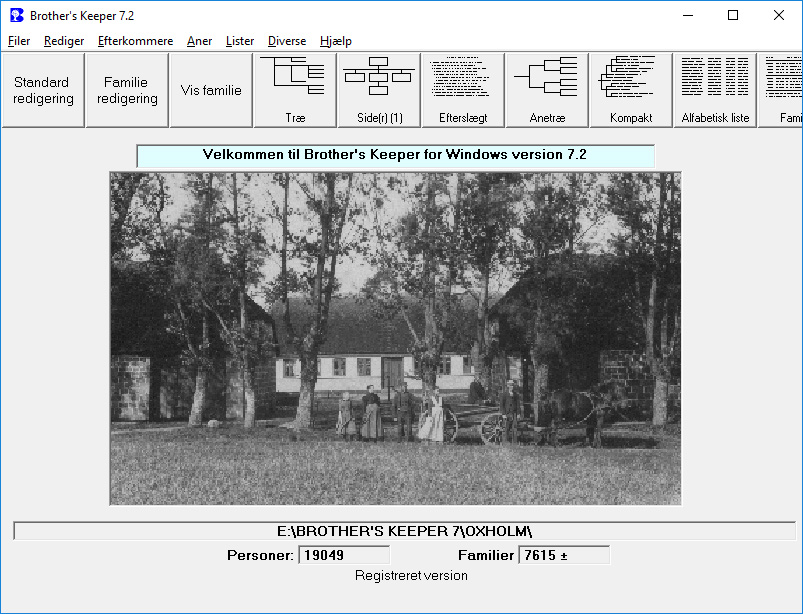
Task: Click the old farmhouse welcome photo
Action: click(395, 338)
